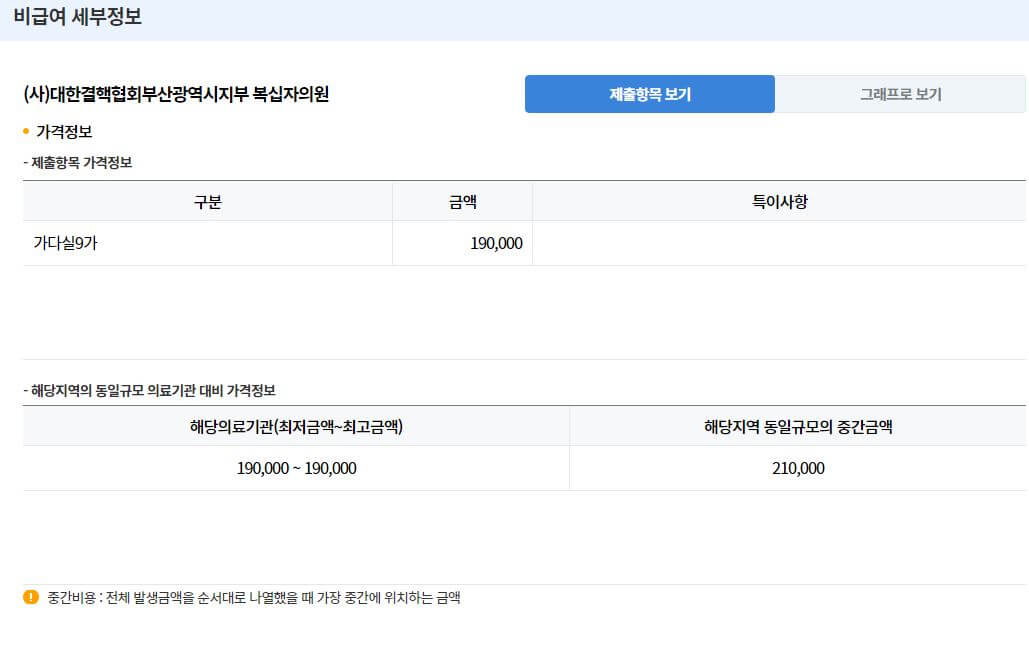This screenshot has width=1029, height=659.
Task: Click the regional median price 210,000
Action: coord(798,468)
